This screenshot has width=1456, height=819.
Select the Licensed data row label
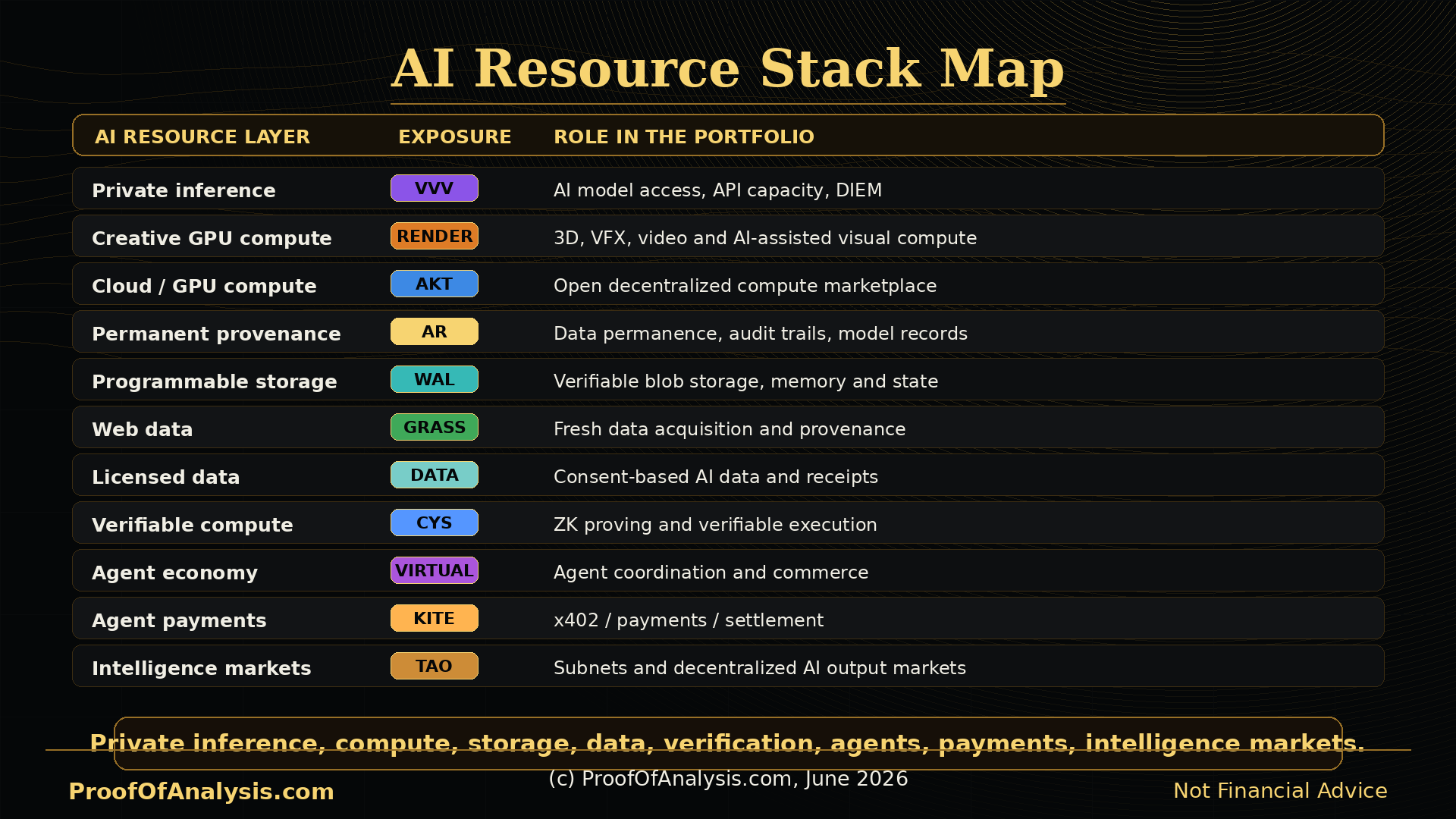pyautogui.click(x=165, y=477)
